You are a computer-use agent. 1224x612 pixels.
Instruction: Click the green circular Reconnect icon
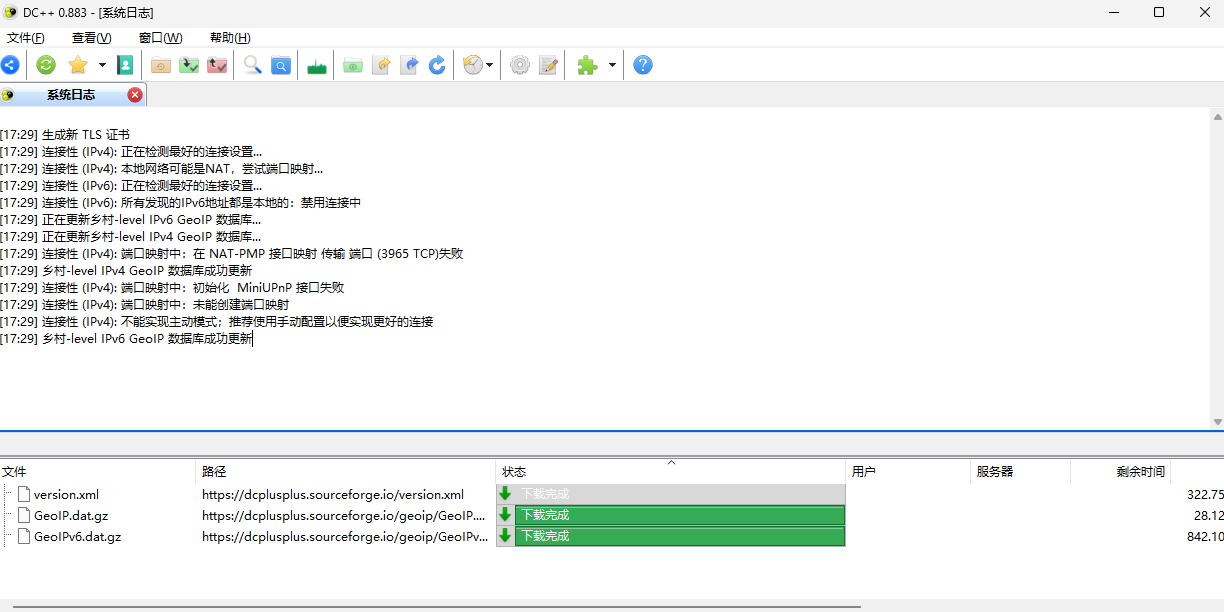click(46, 65)
